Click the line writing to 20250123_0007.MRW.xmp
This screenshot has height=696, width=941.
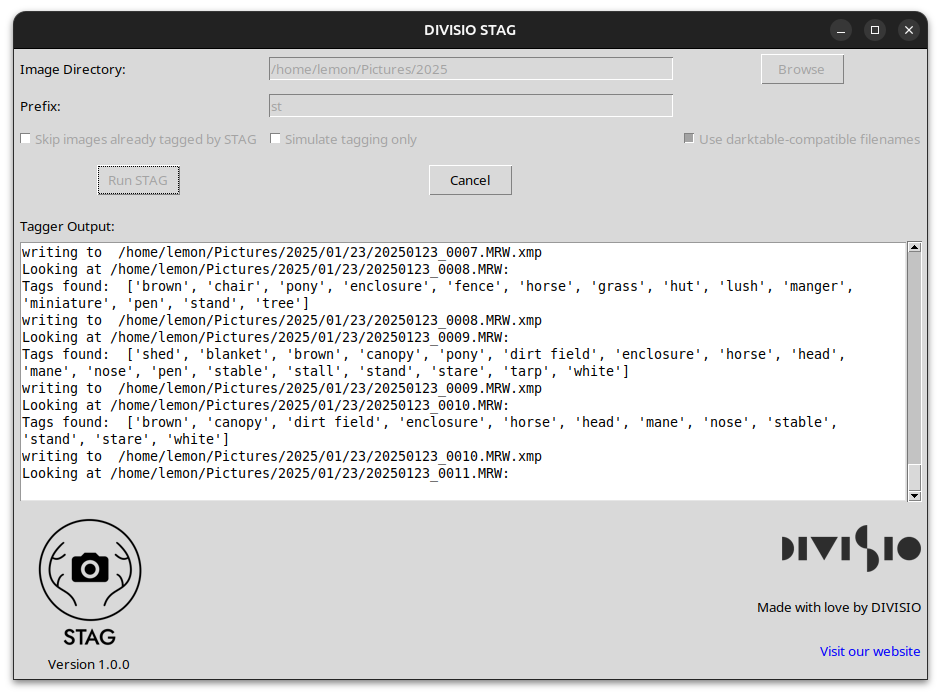tap(282, 253)
